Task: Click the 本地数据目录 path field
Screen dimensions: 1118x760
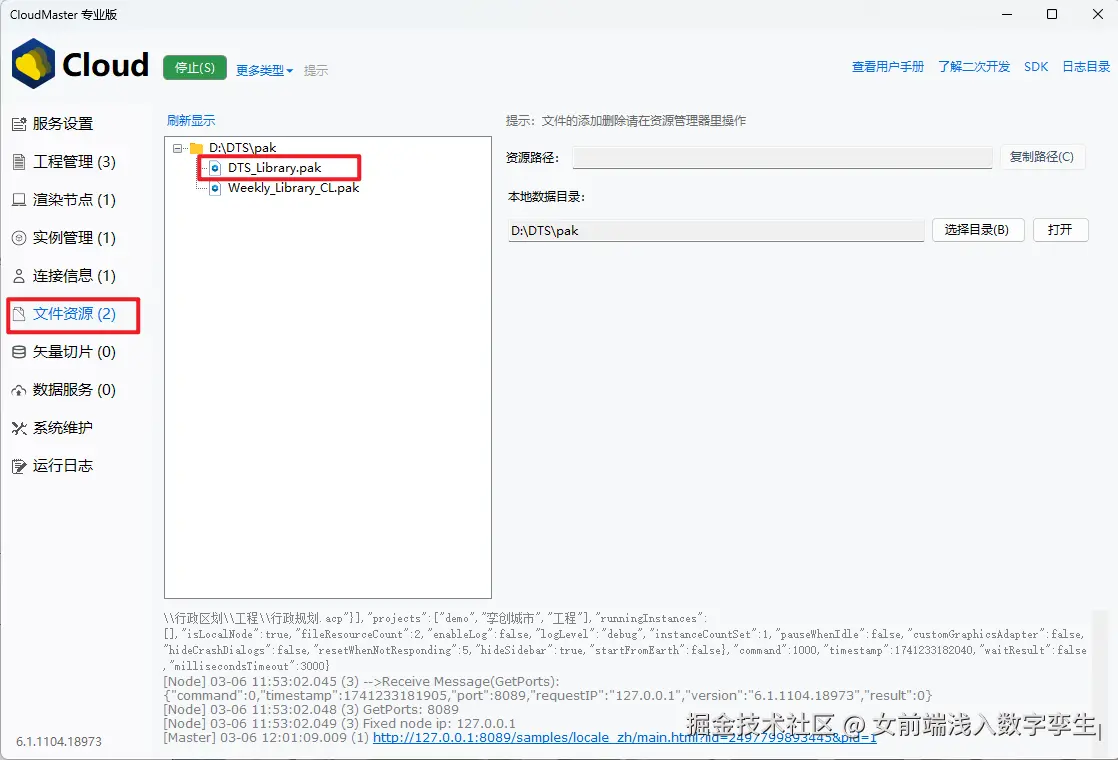Action: pyautogui.click(x=716, y=231)
